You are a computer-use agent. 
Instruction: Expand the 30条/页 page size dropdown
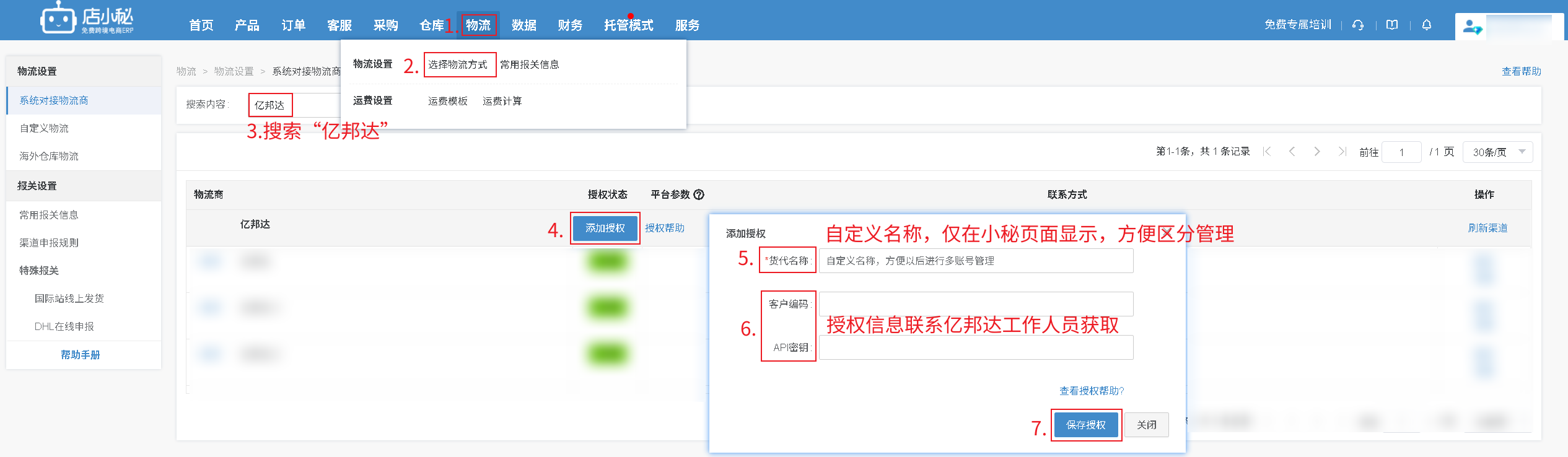point(1497,152)
